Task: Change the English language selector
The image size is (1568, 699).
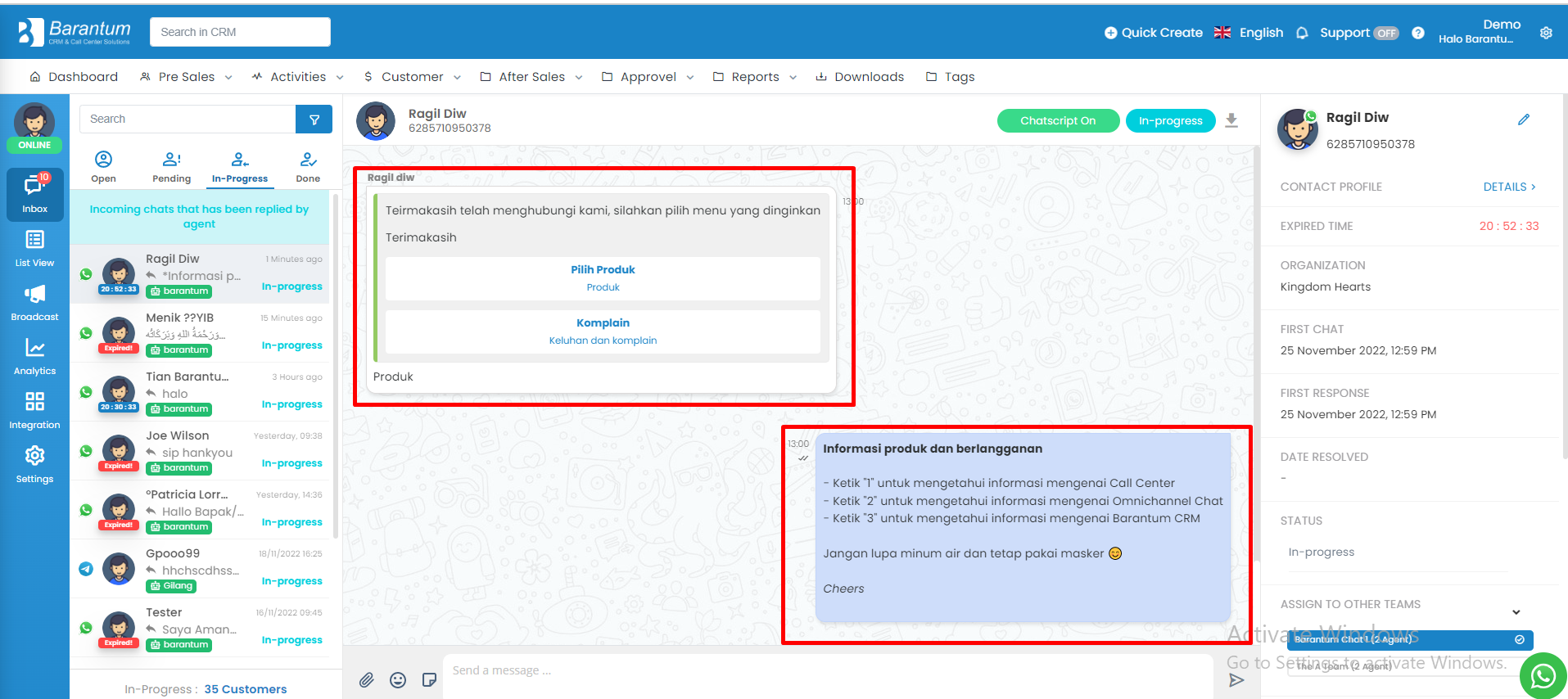Action: [1249, 33]
